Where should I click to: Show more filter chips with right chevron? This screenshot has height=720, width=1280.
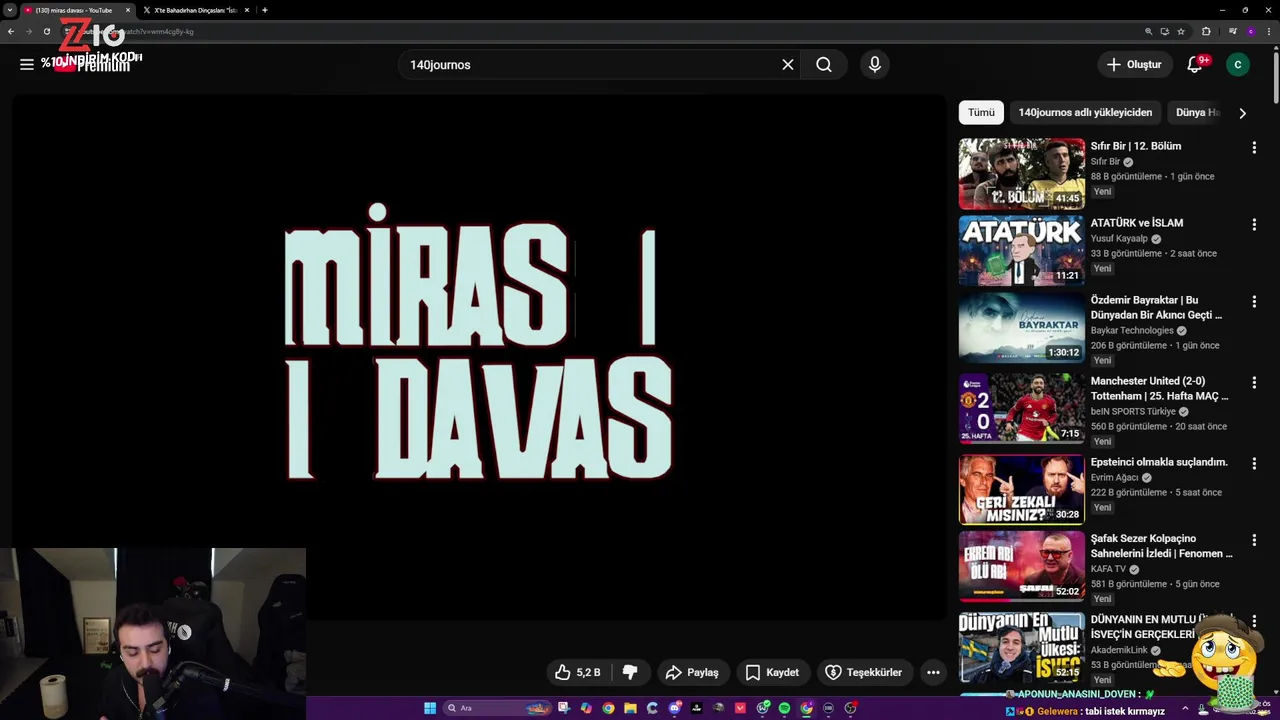1242,113
